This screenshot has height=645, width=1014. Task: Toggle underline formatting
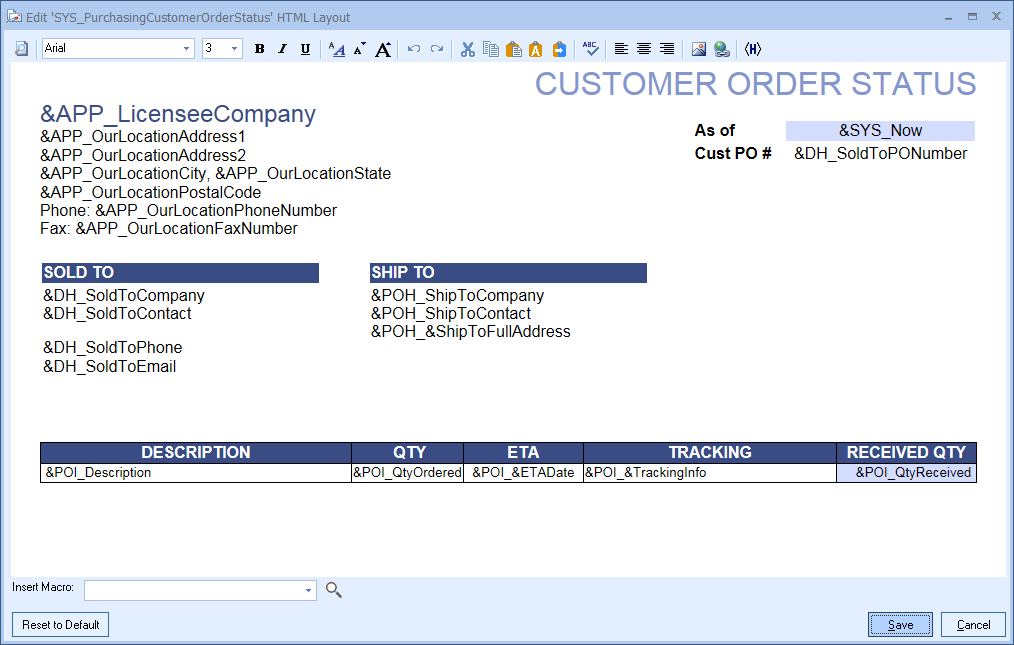coord(305,49)
